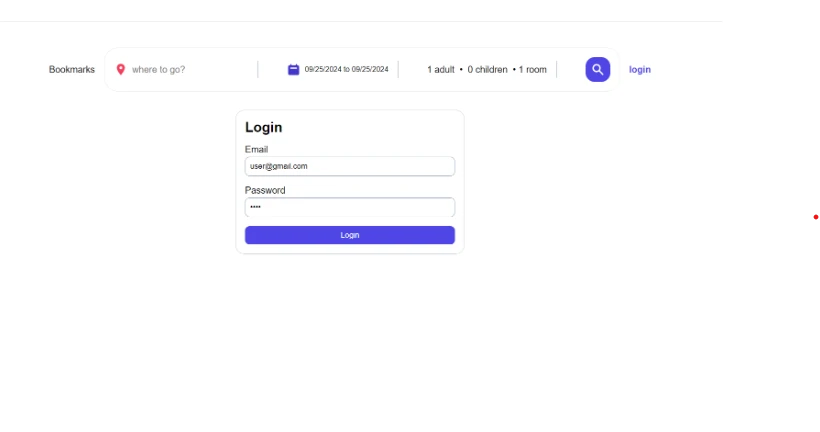
Task: Click the masked password dots
Action: click(x=255, y=207)
